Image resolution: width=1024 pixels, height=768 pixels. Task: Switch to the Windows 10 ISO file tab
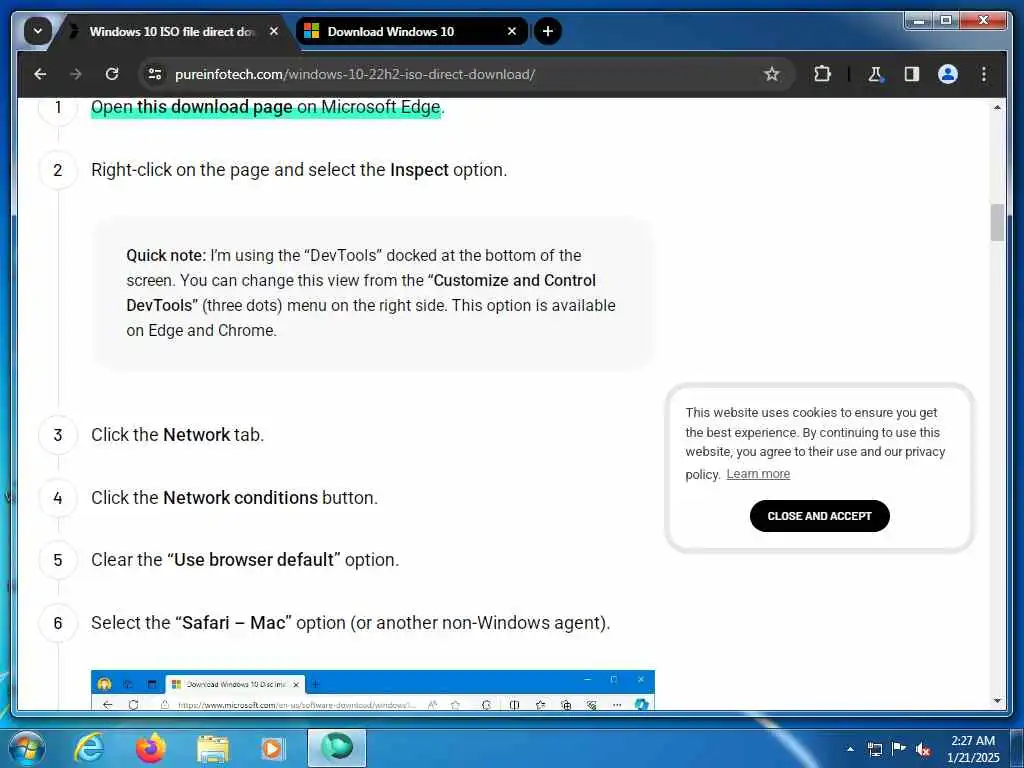click(171, 31)
